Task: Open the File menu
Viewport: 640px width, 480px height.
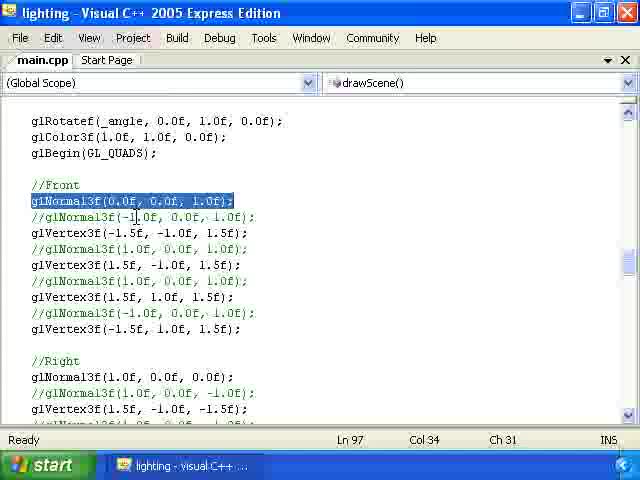Action: [20, 38]
